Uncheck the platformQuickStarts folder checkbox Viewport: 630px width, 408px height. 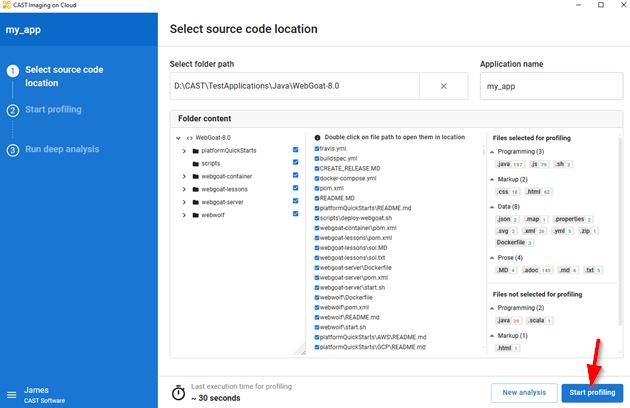(295, 150)
